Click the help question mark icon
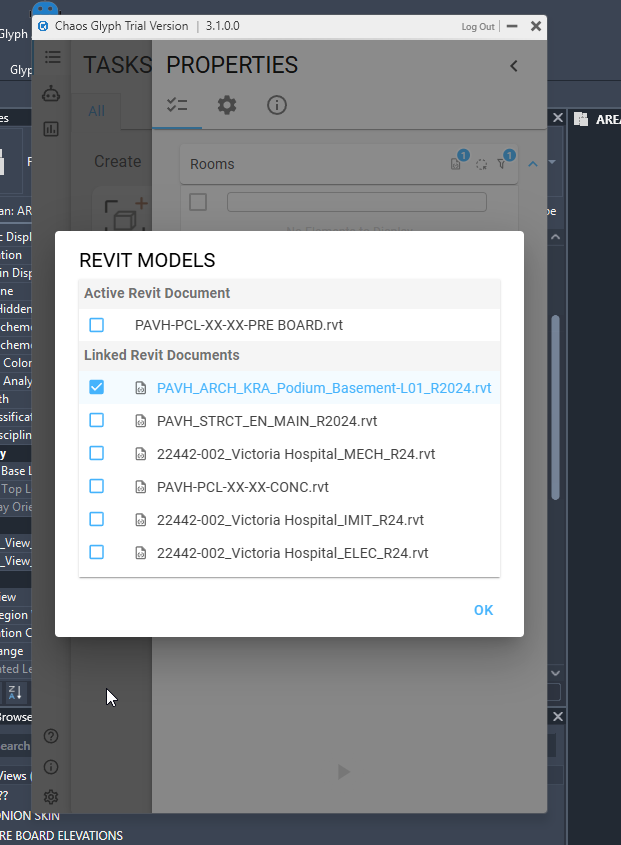Viewport: 621px width, 845px height. point(51,736)
